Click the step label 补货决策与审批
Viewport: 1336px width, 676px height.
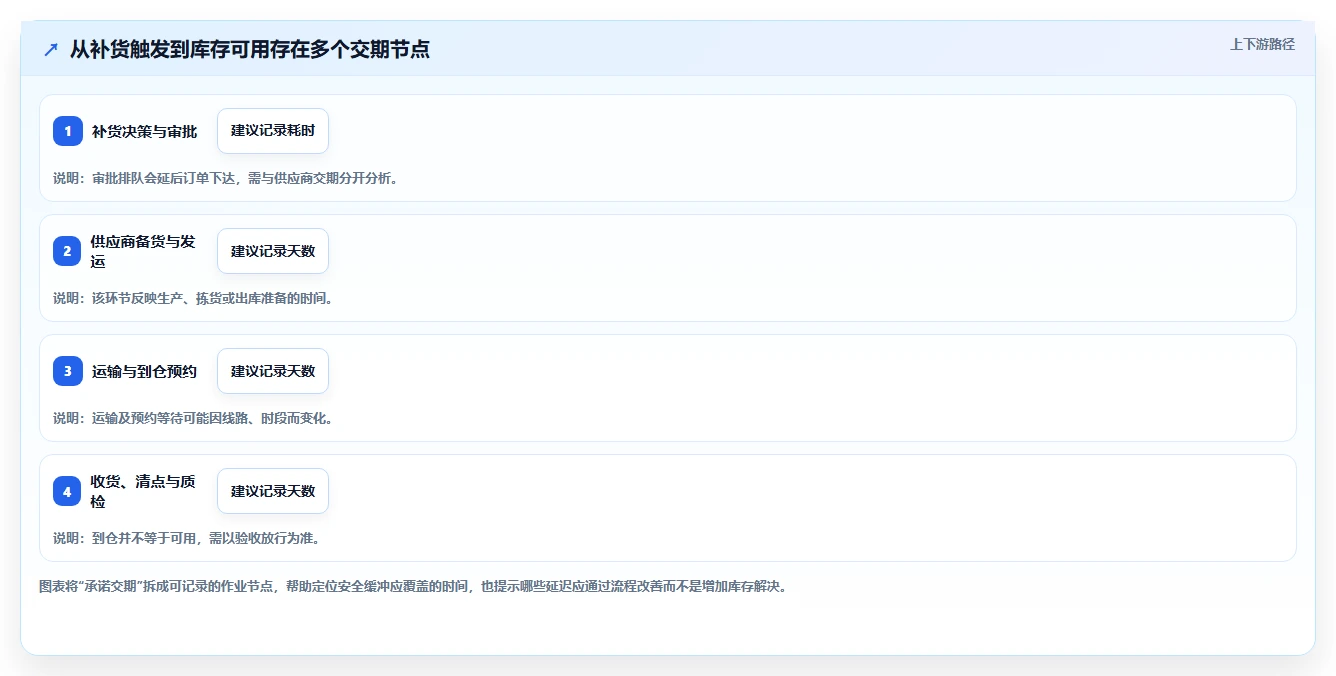point(145,131)
